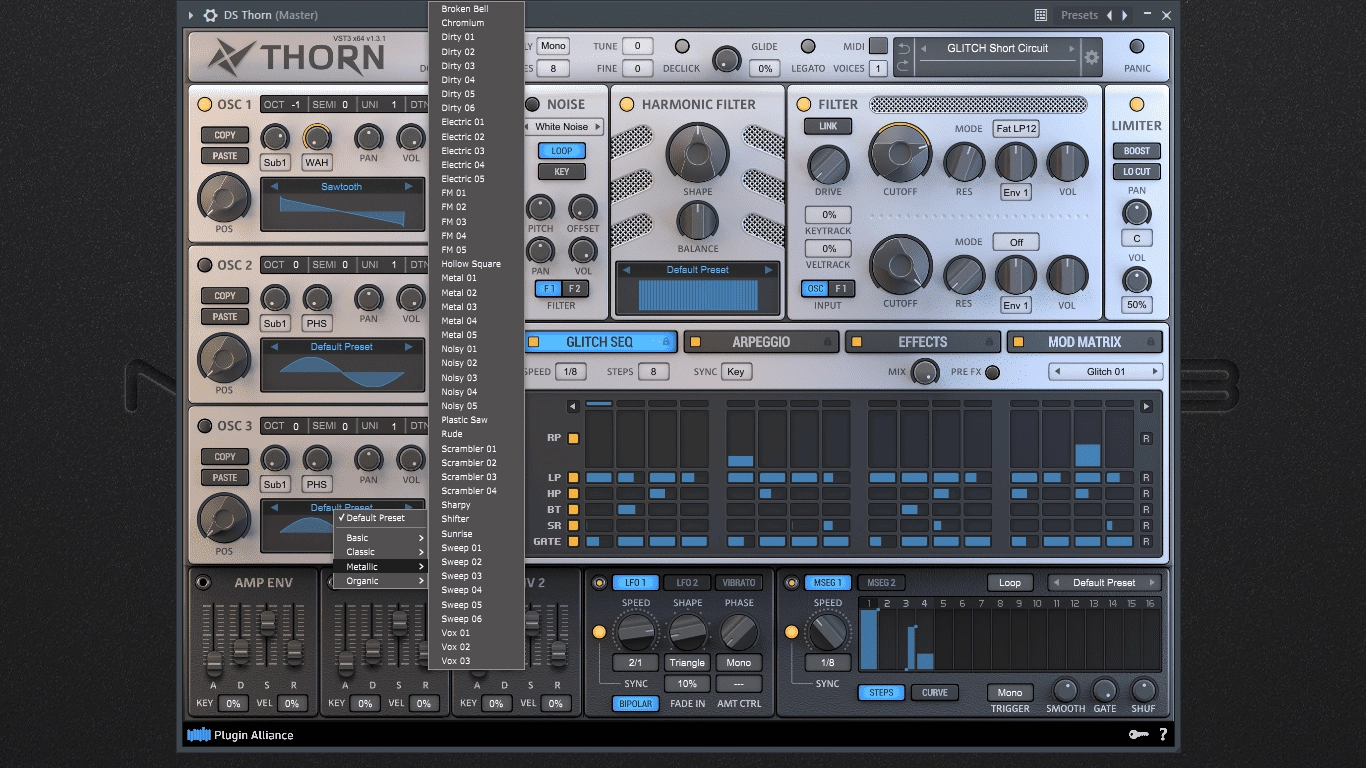Toggle Pre FX switch
This screenshot has width=1366, height=768.
[992, 372]
